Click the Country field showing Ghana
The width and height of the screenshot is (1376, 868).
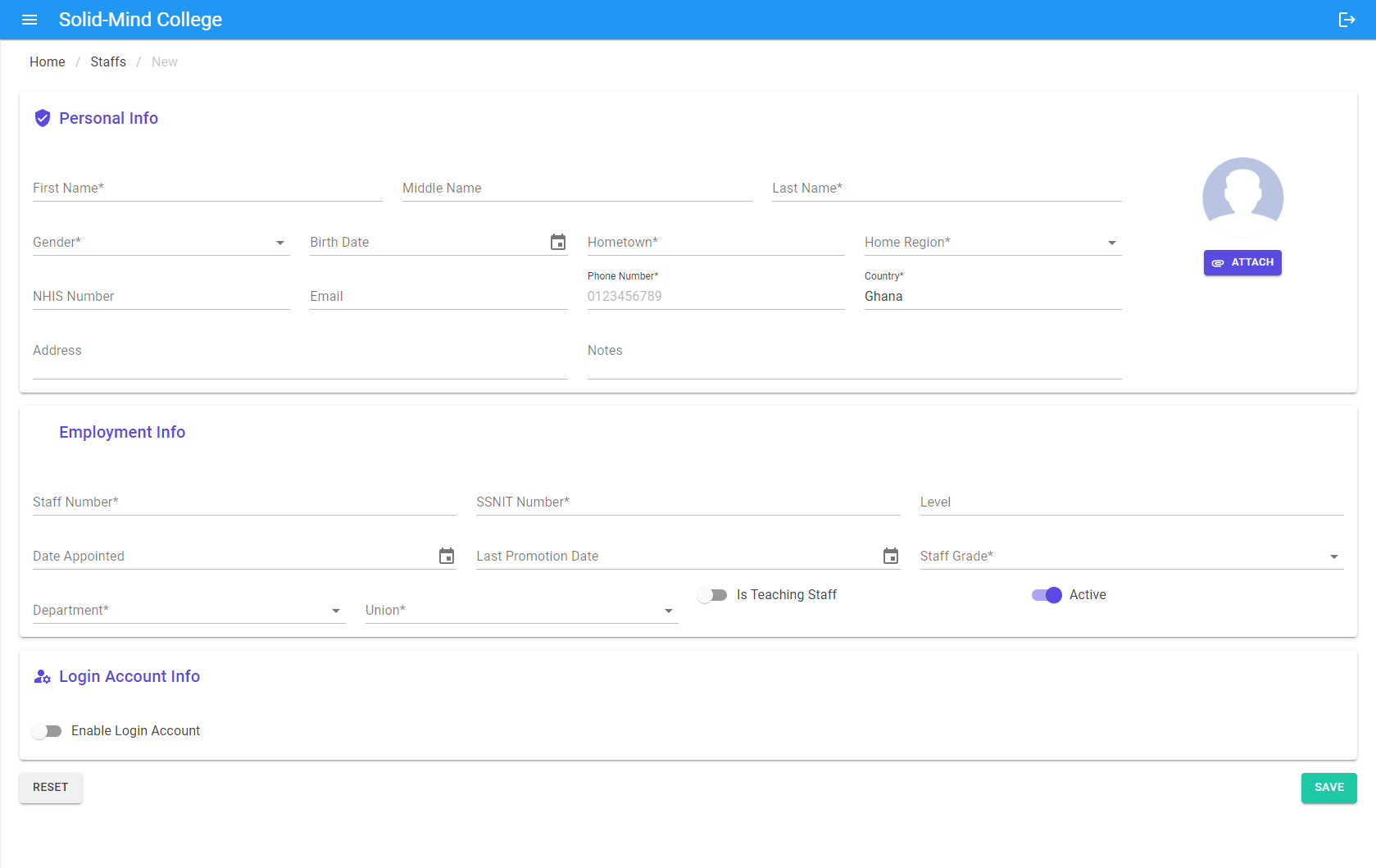pyautogui.click(x=993, y=297)
